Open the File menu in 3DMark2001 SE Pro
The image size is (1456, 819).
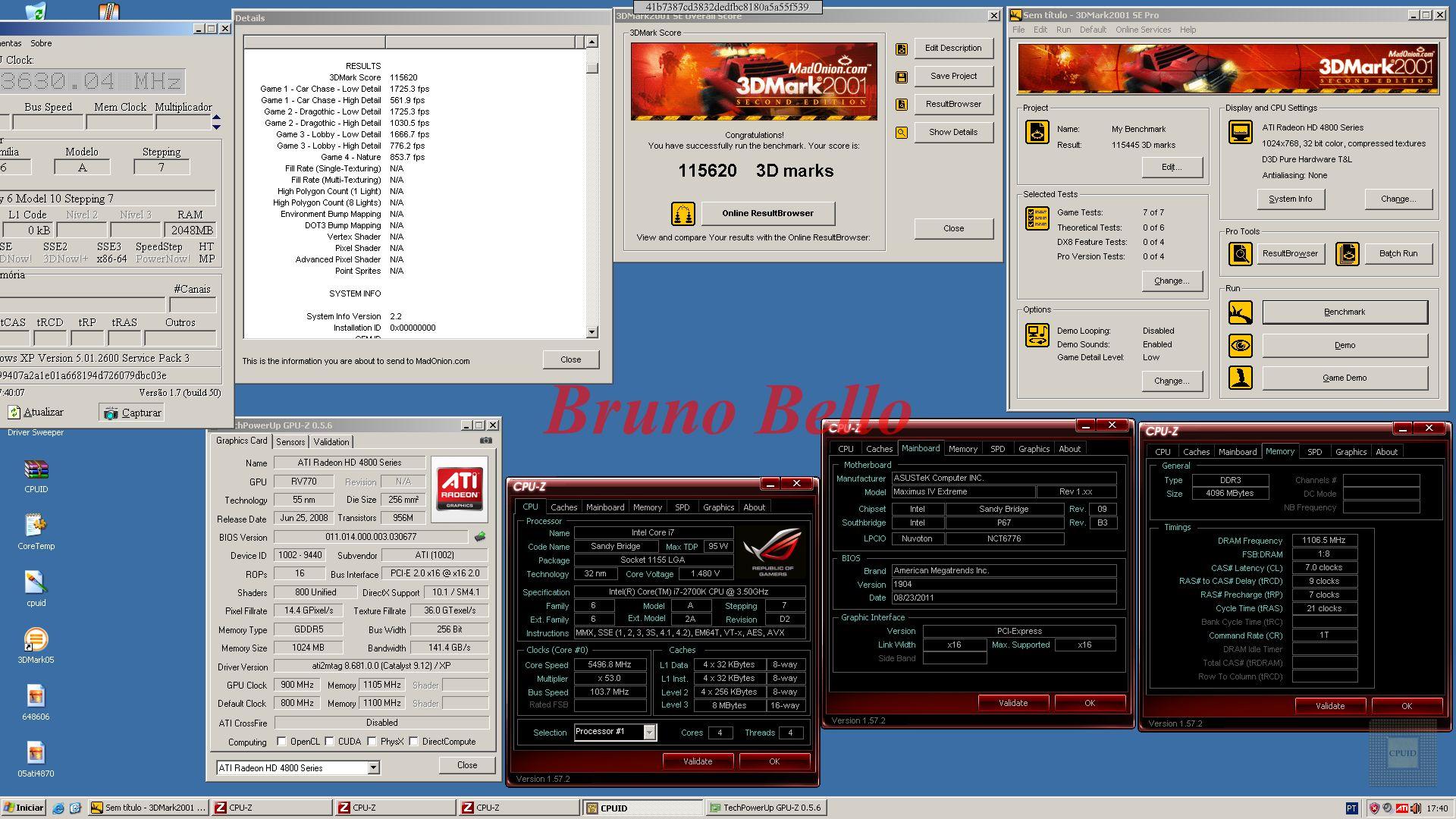pos(1018,30)
